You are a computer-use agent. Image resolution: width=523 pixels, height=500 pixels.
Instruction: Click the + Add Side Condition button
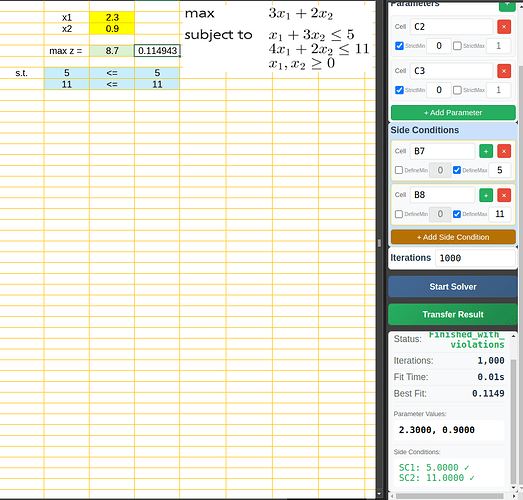coord(453,237)
